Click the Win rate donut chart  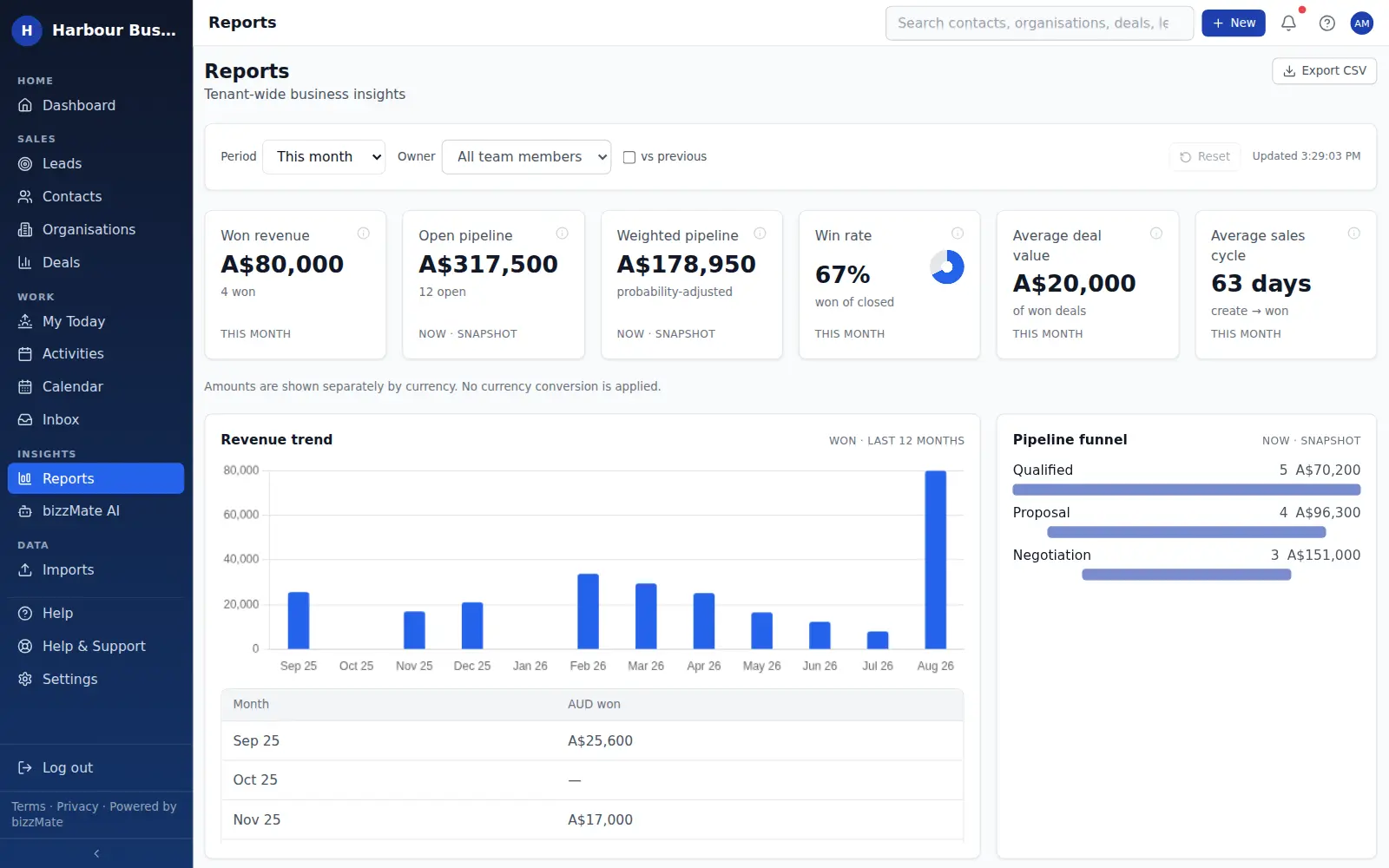click(946, 267)
